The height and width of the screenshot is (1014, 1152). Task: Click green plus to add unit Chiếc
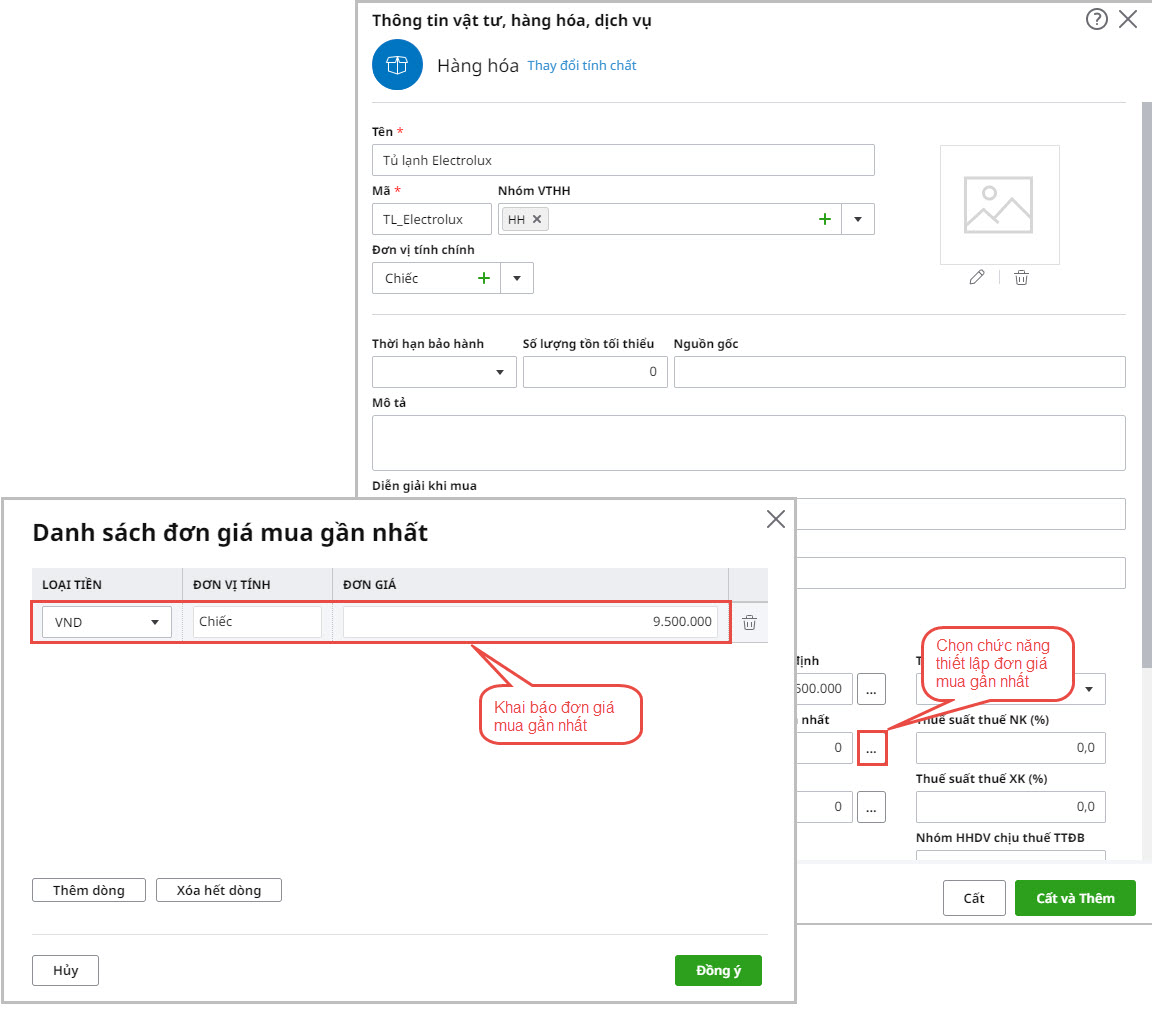pos(484,278)
